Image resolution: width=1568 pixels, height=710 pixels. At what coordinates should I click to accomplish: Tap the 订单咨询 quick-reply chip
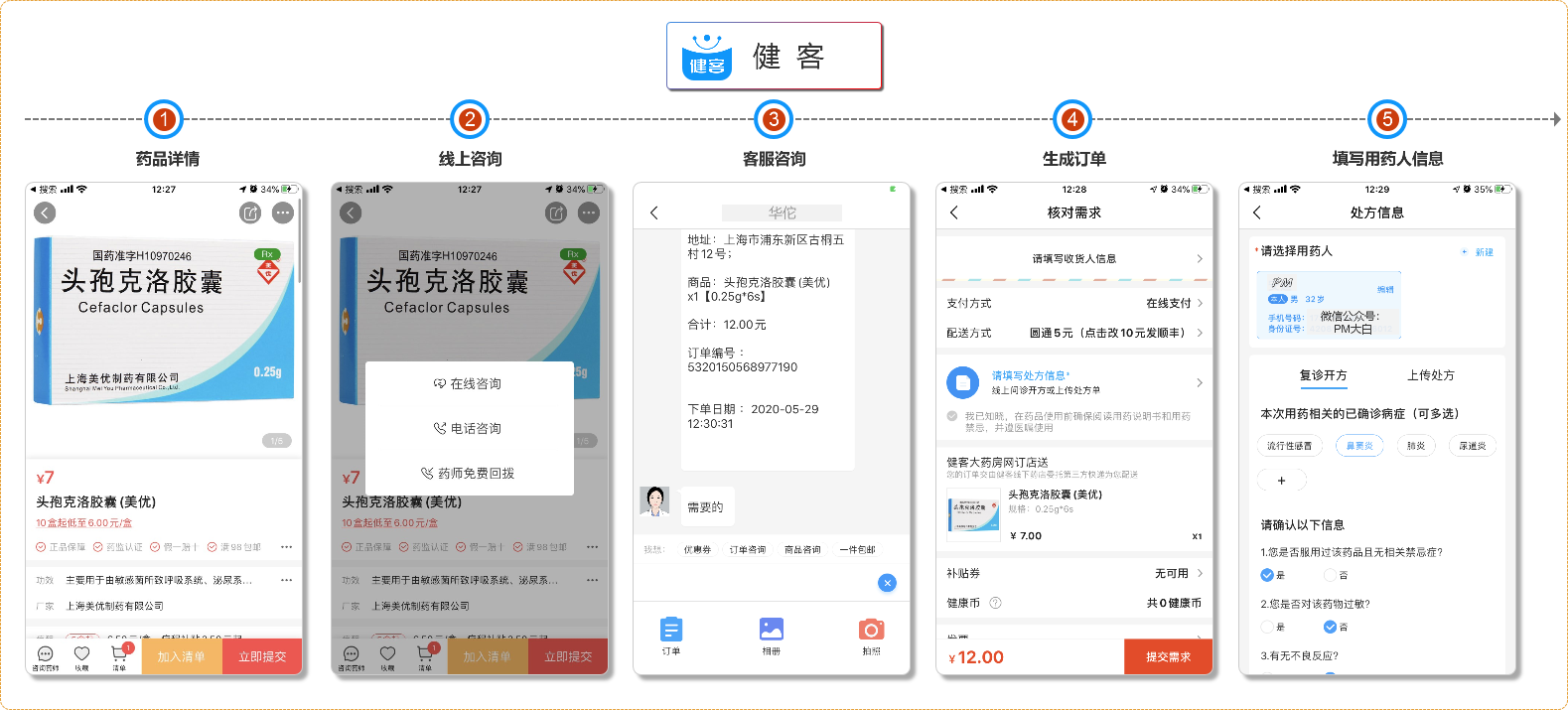tap(748, 549)
